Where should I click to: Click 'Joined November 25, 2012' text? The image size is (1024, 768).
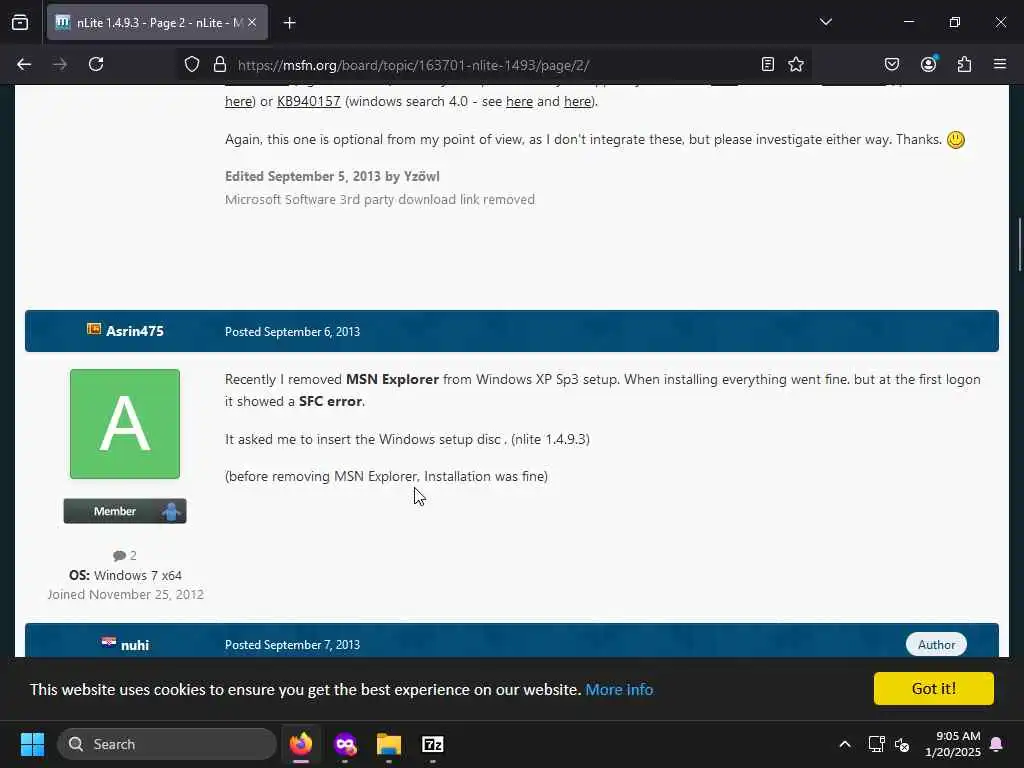125,594
